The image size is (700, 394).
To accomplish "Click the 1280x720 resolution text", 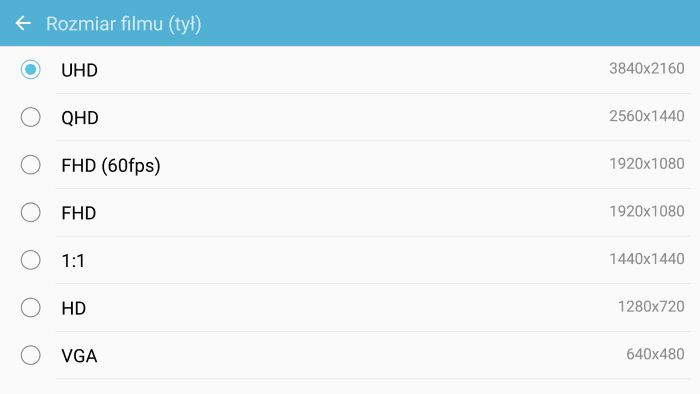I will 651,307.
